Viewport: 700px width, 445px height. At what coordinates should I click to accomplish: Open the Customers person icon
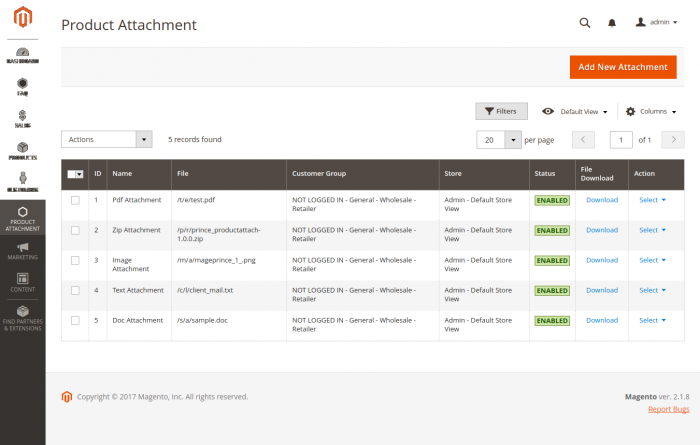point(22,179)
